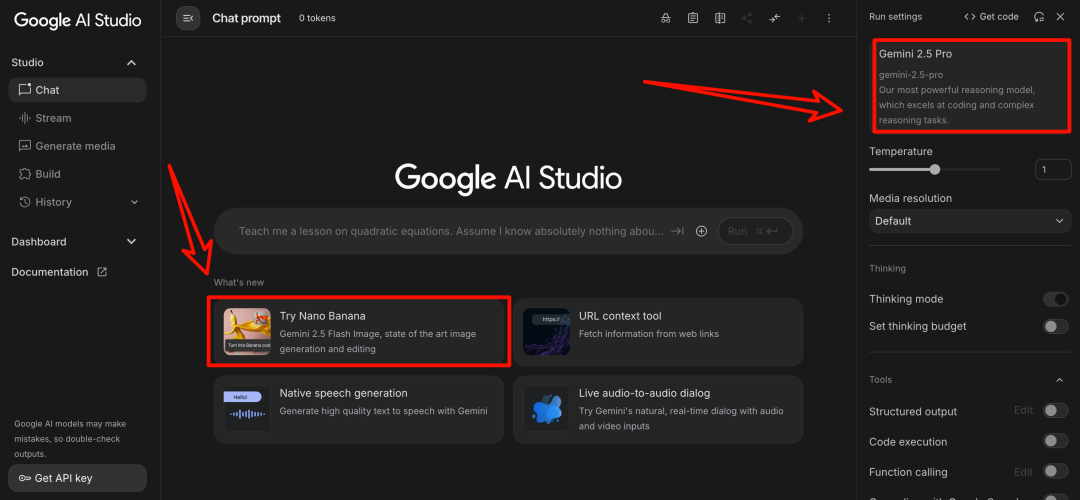Viewport: 1080px width, 500px height.
Task: Open the three-dot more options menu
Action: [828, 18]
